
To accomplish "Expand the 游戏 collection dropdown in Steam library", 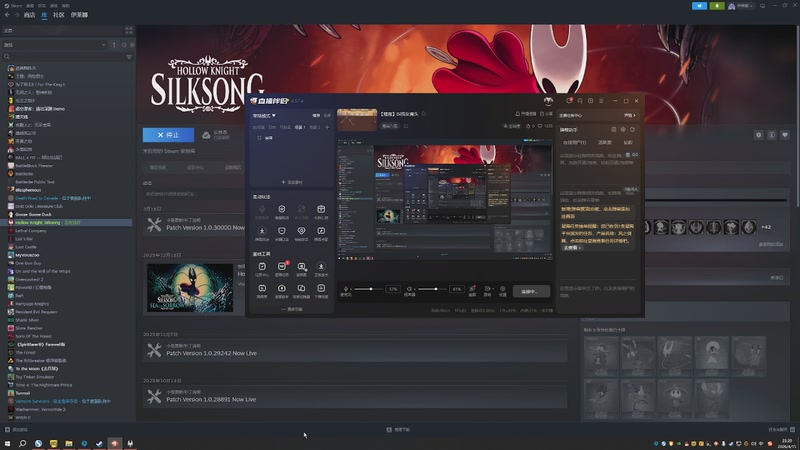I will coord(54,45).
